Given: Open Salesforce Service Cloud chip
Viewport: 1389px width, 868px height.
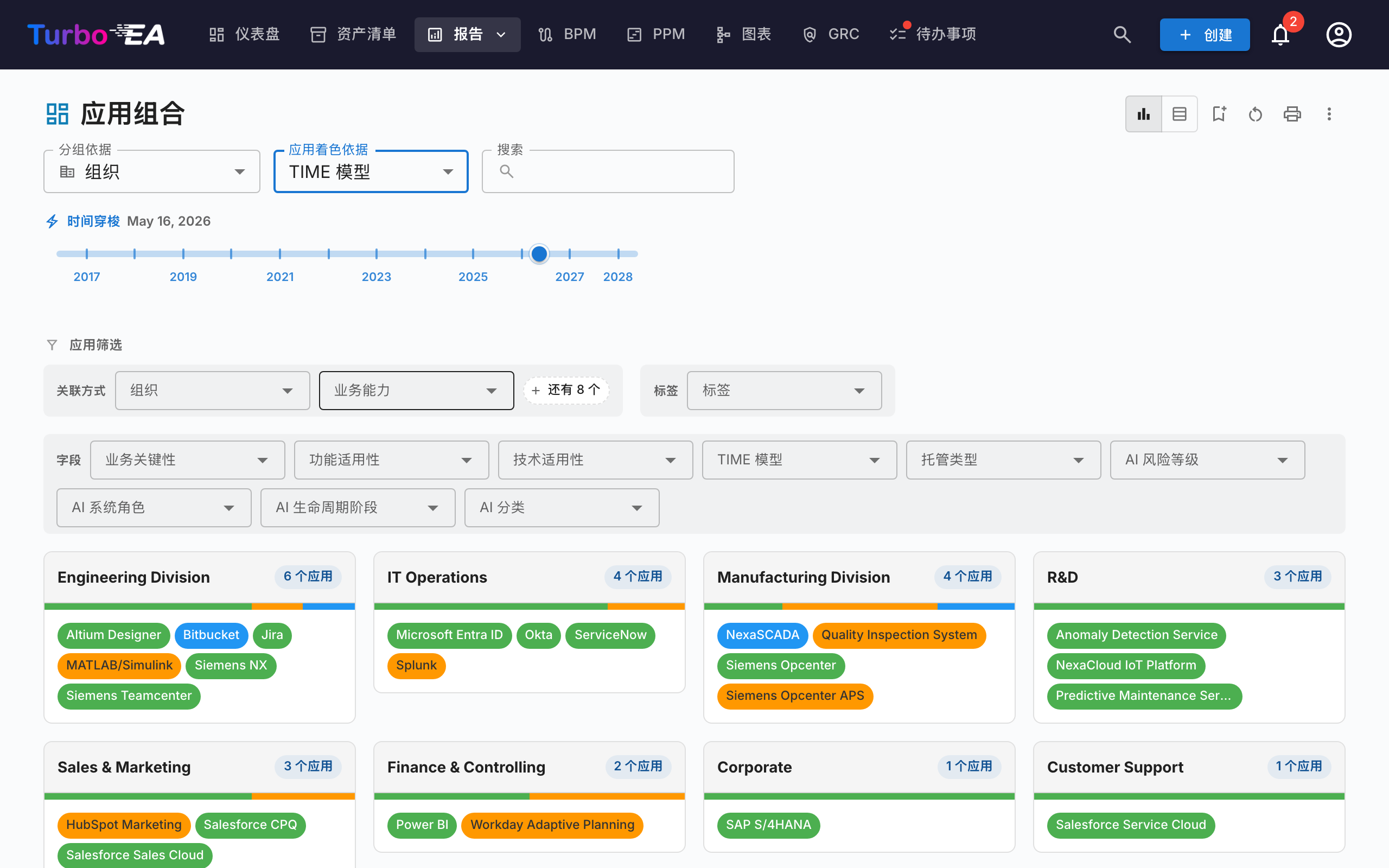Looking at the screenshot, I should click(1131, 825).
